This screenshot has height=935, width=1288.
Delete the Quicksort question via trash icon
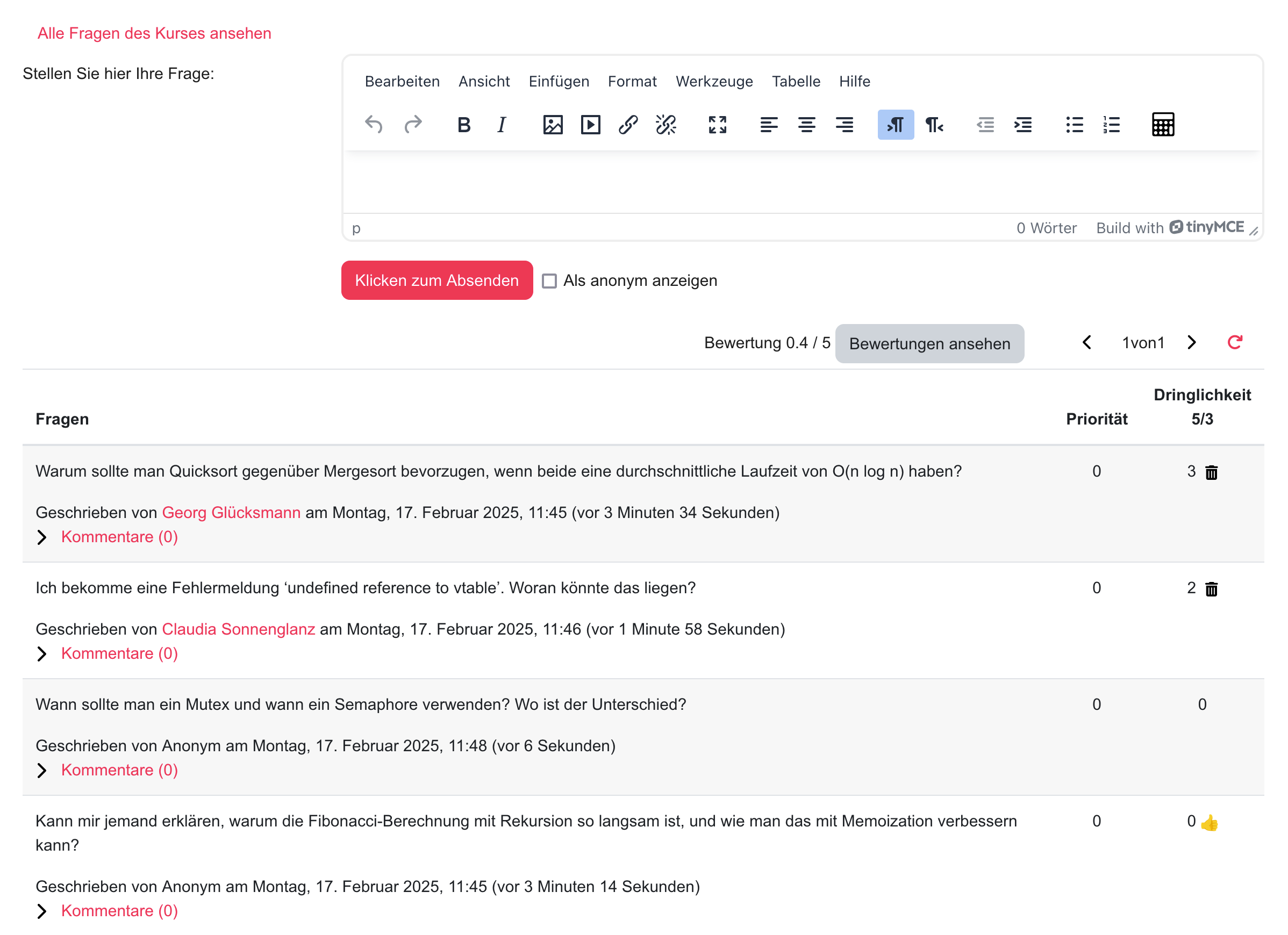(1211, 472)
